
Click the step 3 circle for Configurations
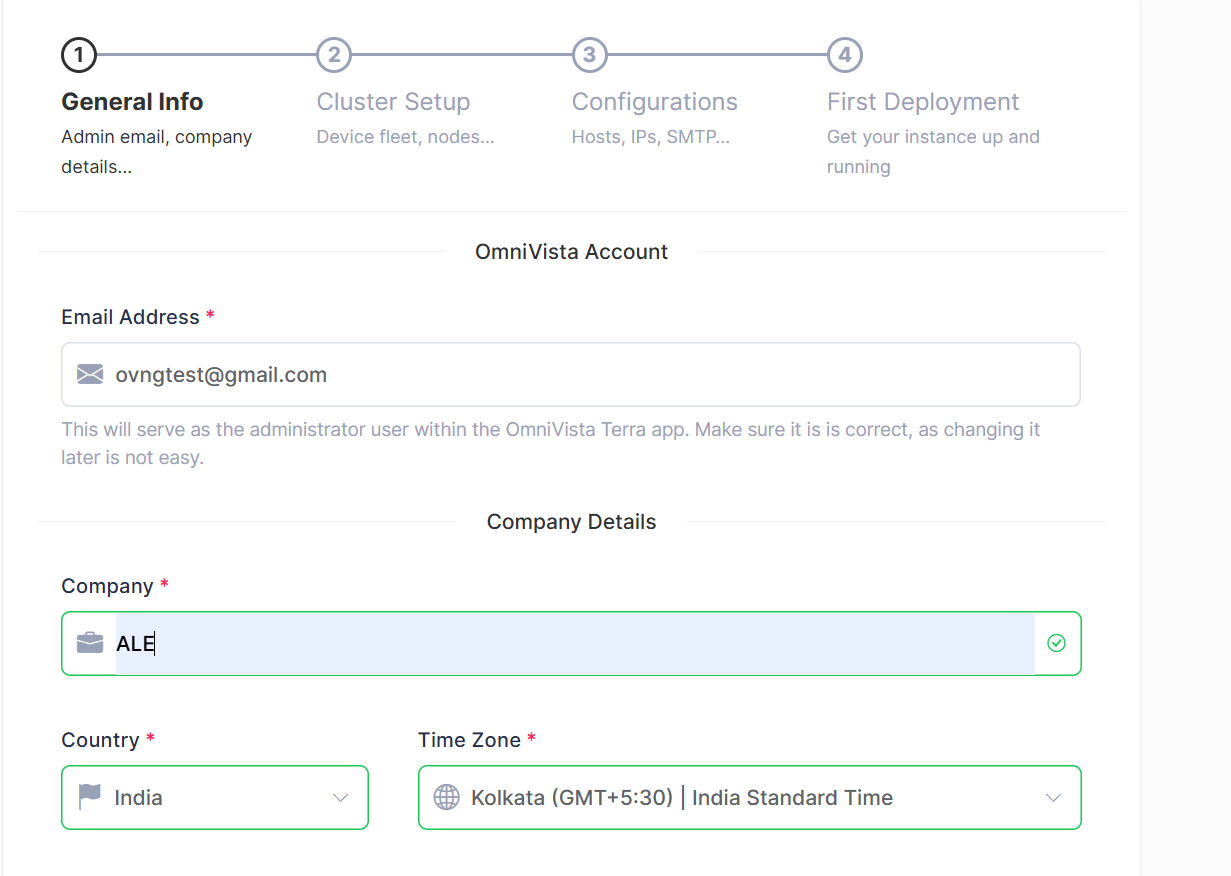tap(589, 55)
